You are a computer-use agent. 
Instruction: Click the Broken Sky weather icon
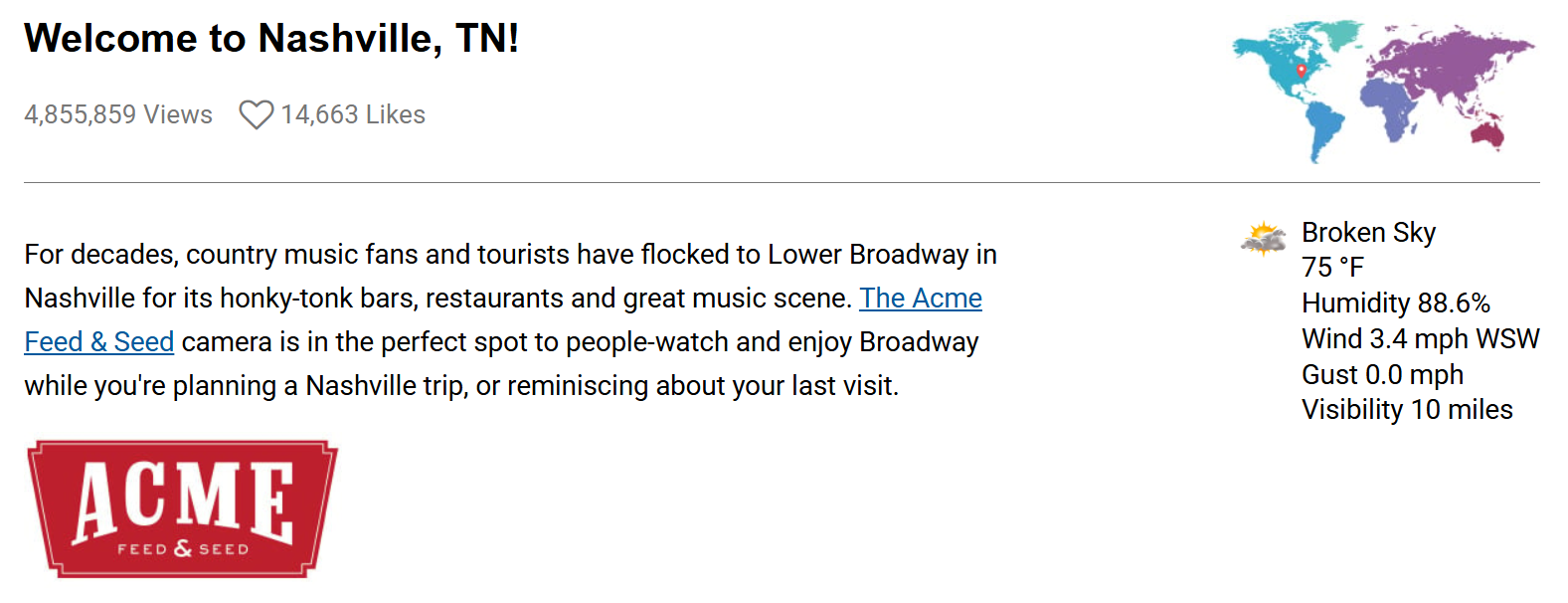click(1263, 239)
